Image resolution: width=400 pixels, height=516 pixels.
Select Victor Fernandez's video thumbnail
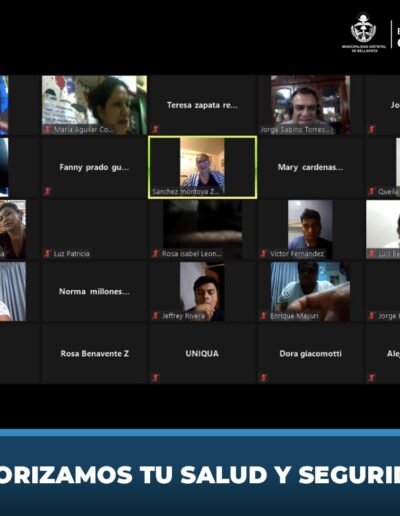(310, 229)
